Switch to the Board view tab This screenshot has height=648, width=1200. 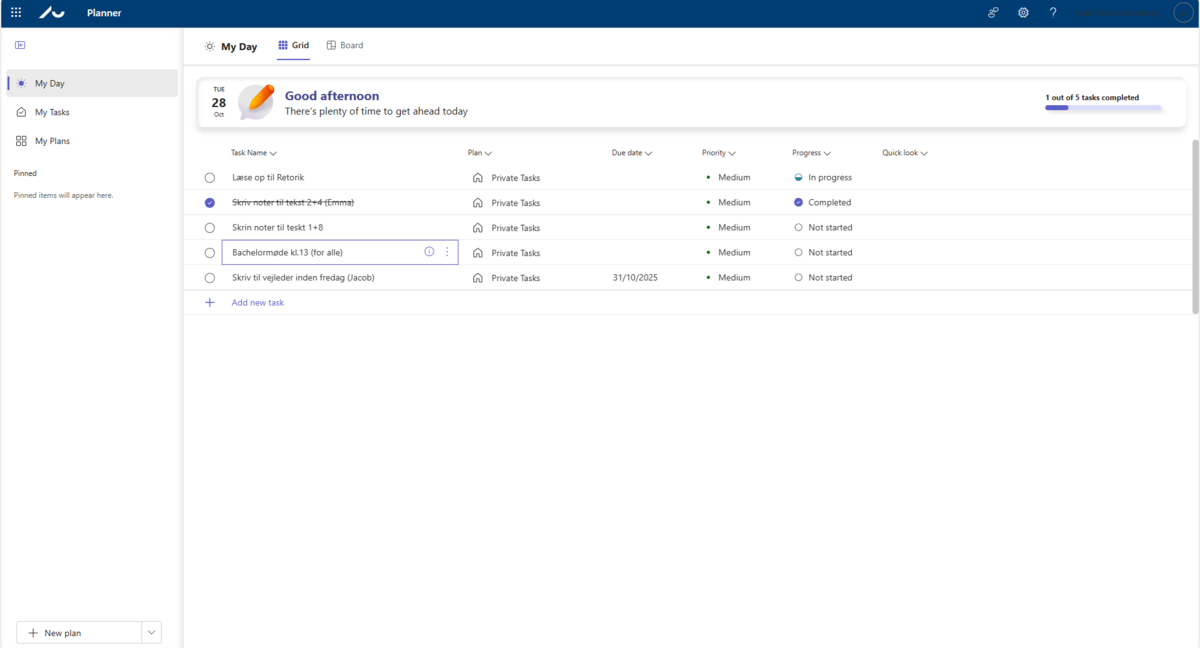345,46
